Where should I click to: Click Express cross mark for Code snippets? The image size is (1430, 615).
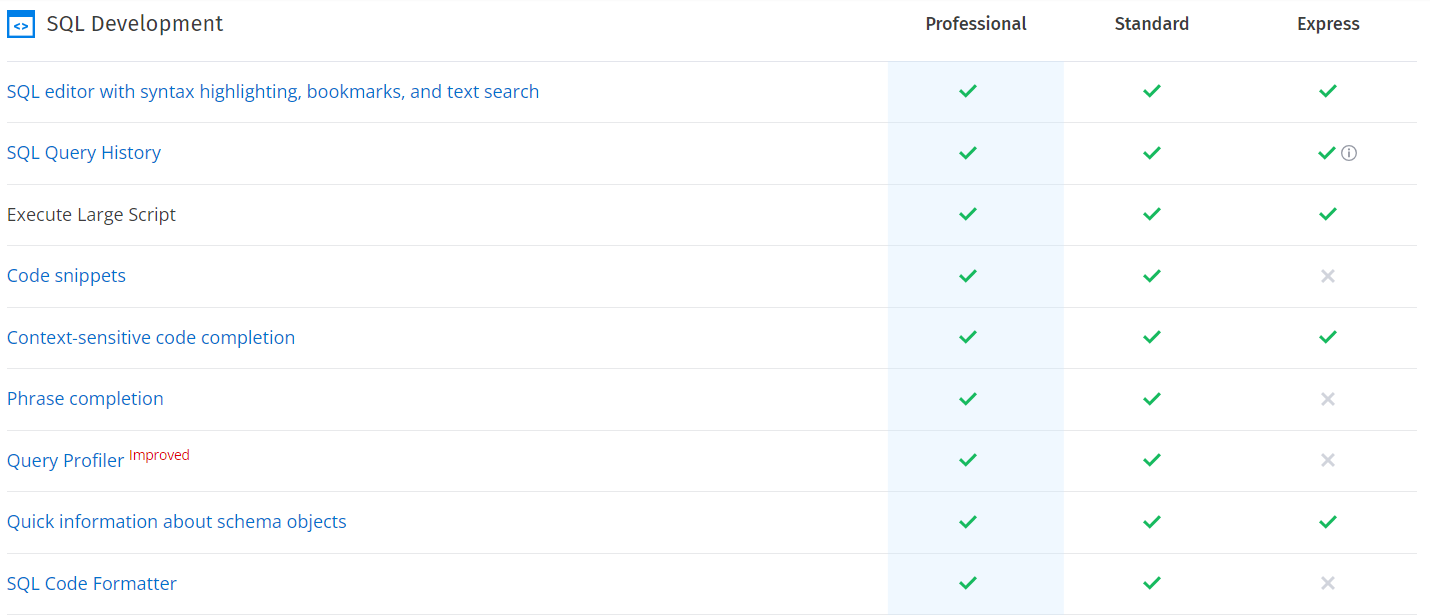tap(1327, 276)
